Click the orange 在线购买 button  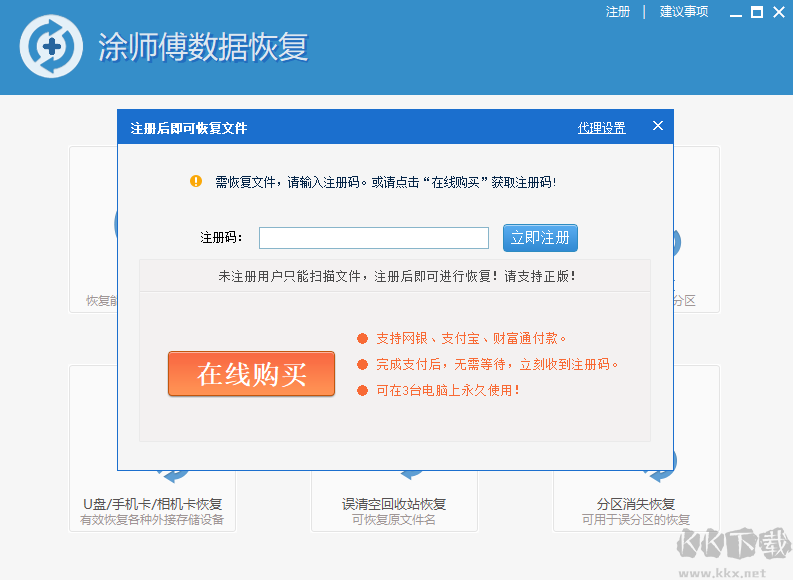pyautogui.click(x=251, y=374)
